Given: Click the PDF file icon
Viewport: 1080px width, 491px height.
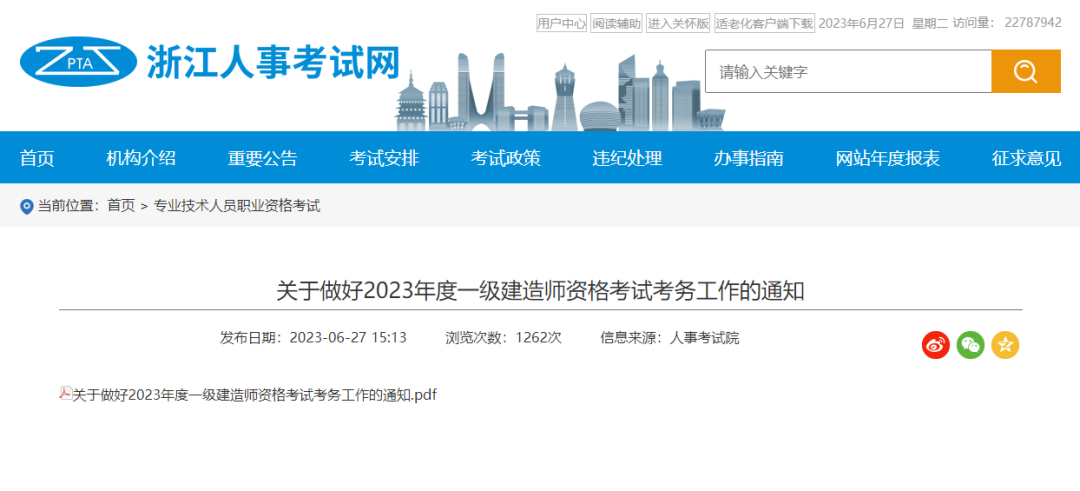Looking at the screenshot, I should (x=65, y=393).
